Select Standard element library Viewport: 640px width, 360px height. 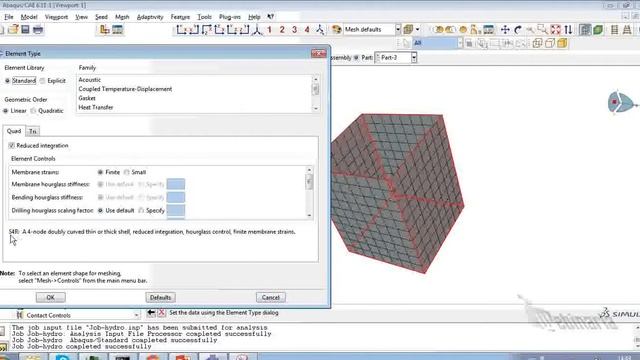coord(7,81)
